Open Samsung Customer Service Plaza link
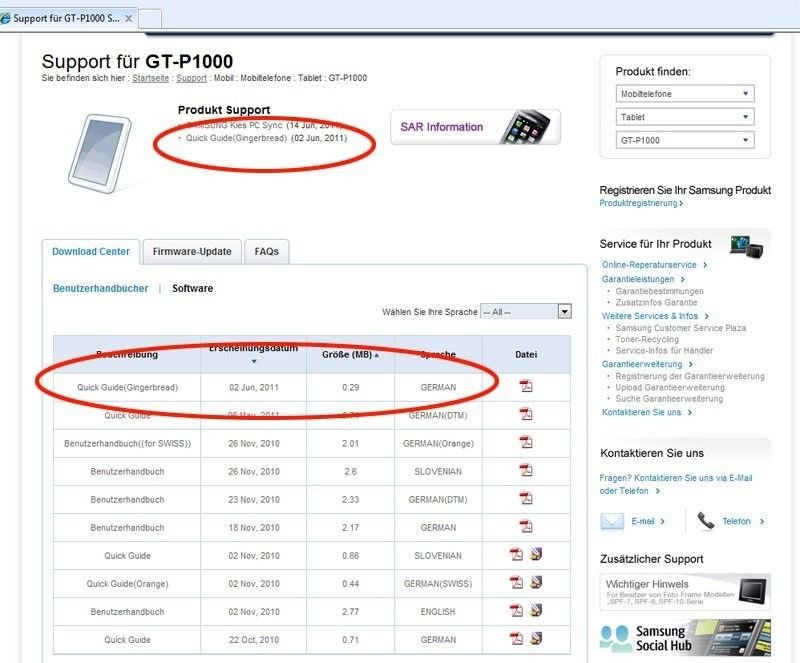Screen dimensions: 800x663 [681, 328]
